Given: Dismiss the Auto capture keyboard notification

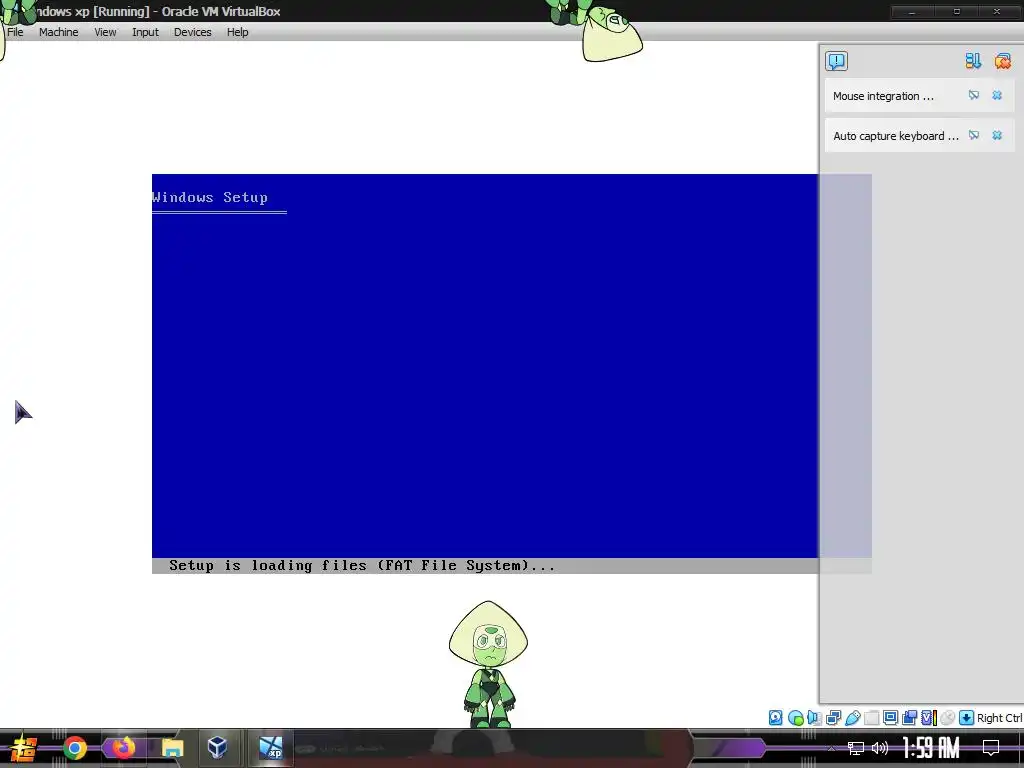Looking at the screenshot, I should pyautogui.click(x=997, y=135).
